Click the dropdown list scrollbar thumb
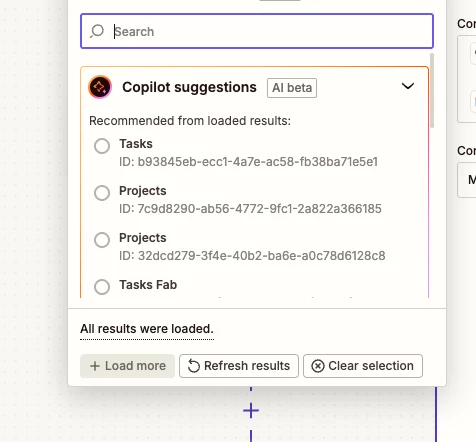 (x=432, y=90)
